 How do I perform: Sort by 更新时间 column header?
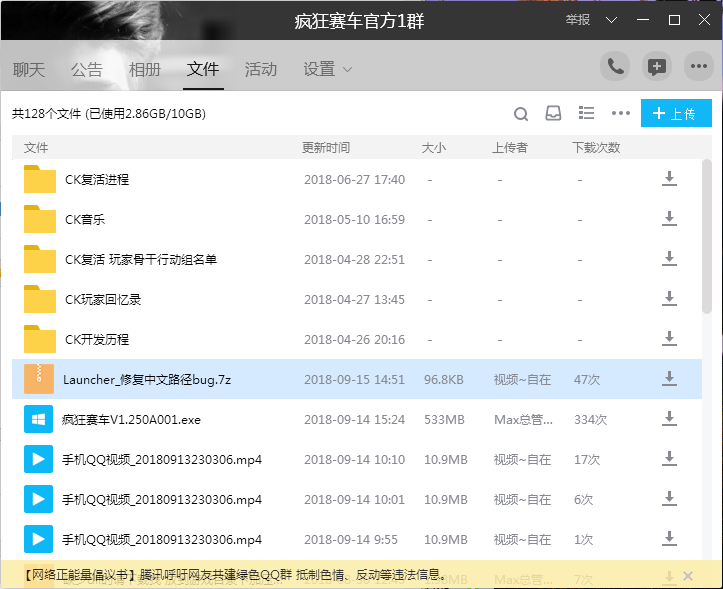point(326,148)
